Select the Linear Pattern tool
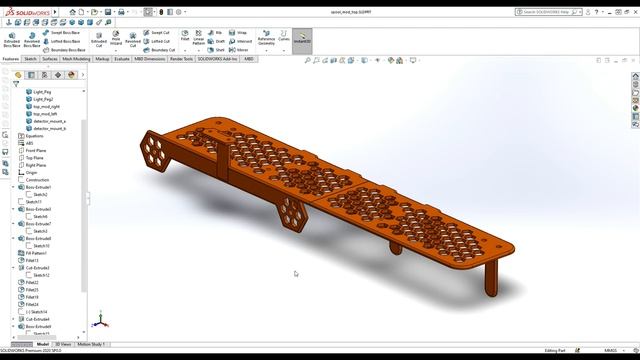The image size is (640, 360). (198, 37)
